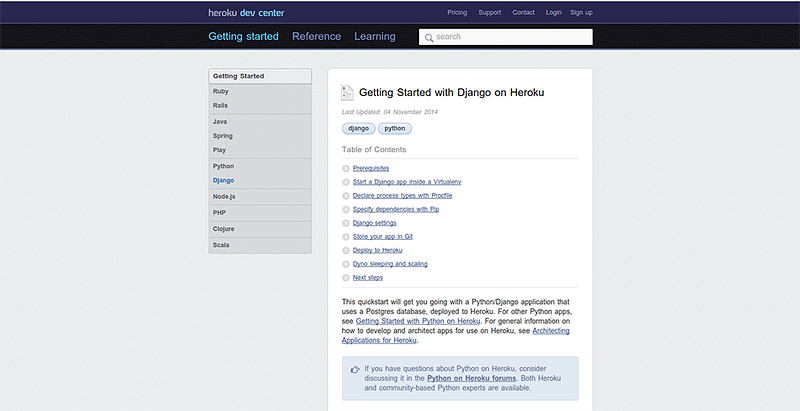Focus the search input field

506,37
